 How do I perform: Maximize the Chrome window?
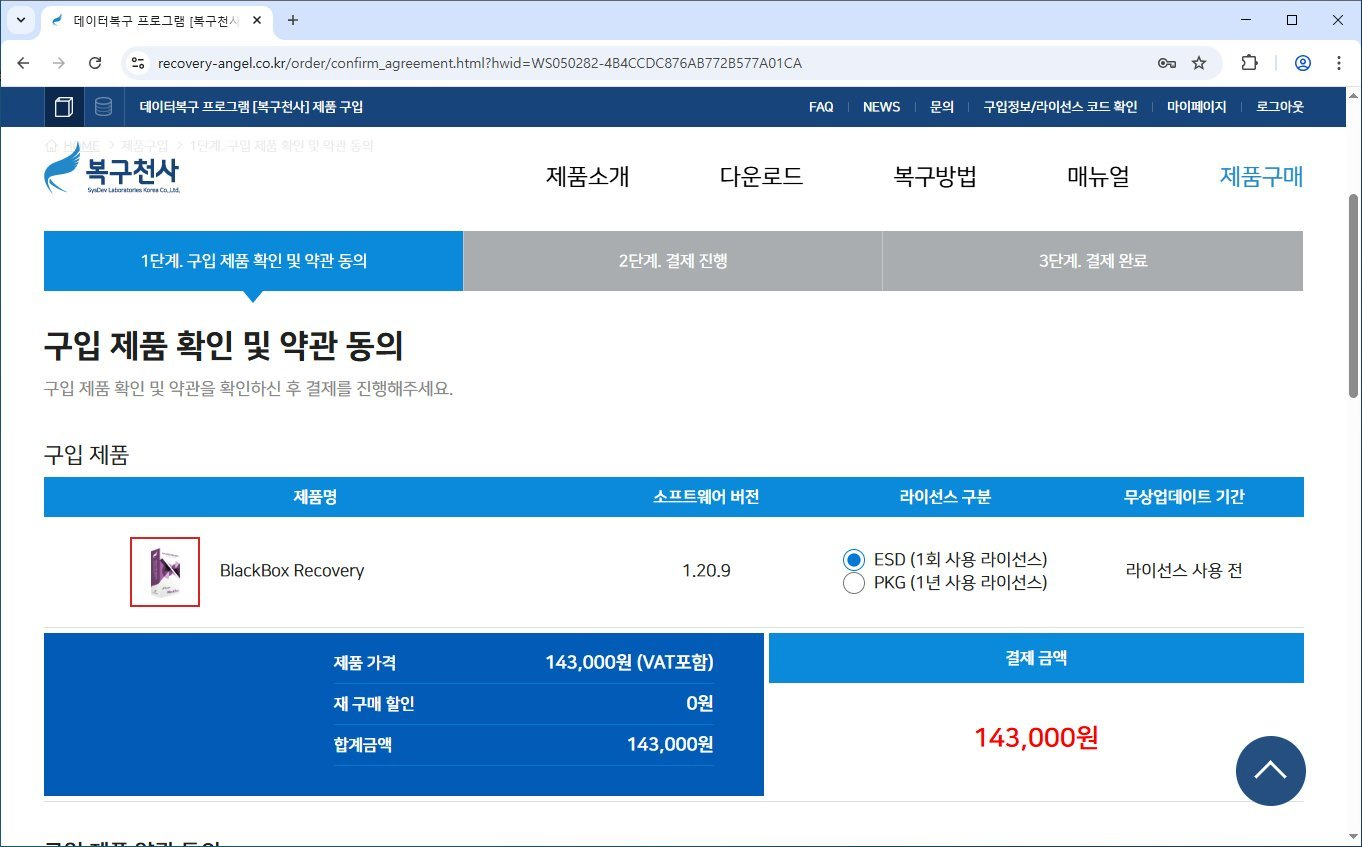(1292, 20)
